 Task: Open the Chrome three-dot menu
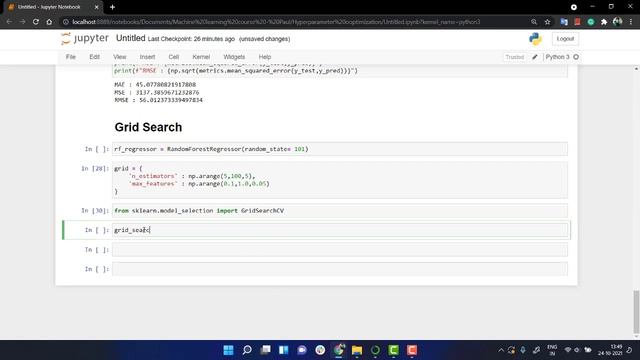pos(631,22)
